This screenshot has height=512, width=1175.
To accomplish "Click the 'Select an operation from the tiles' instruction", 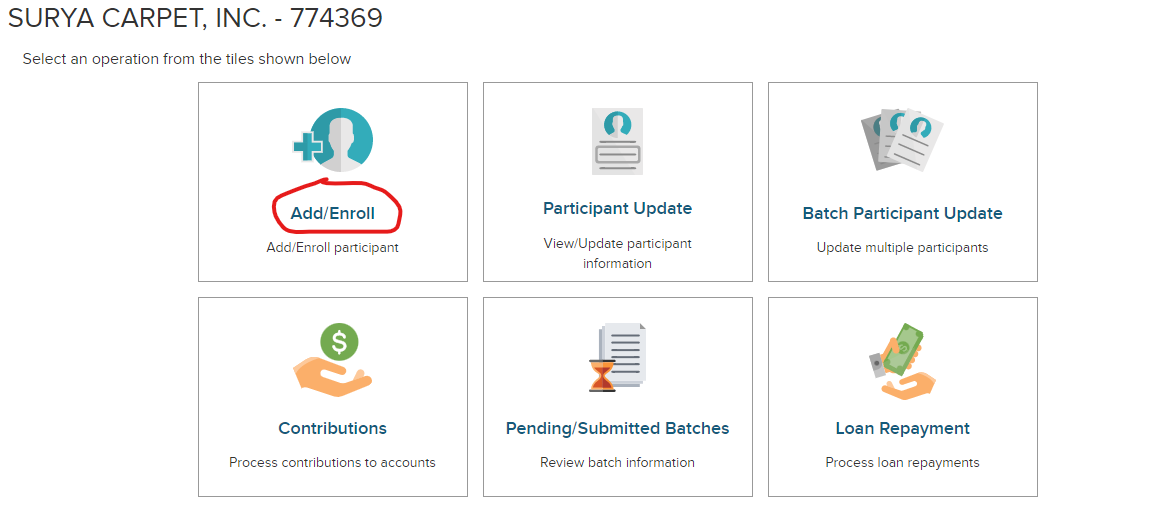I will pos(187,58).
